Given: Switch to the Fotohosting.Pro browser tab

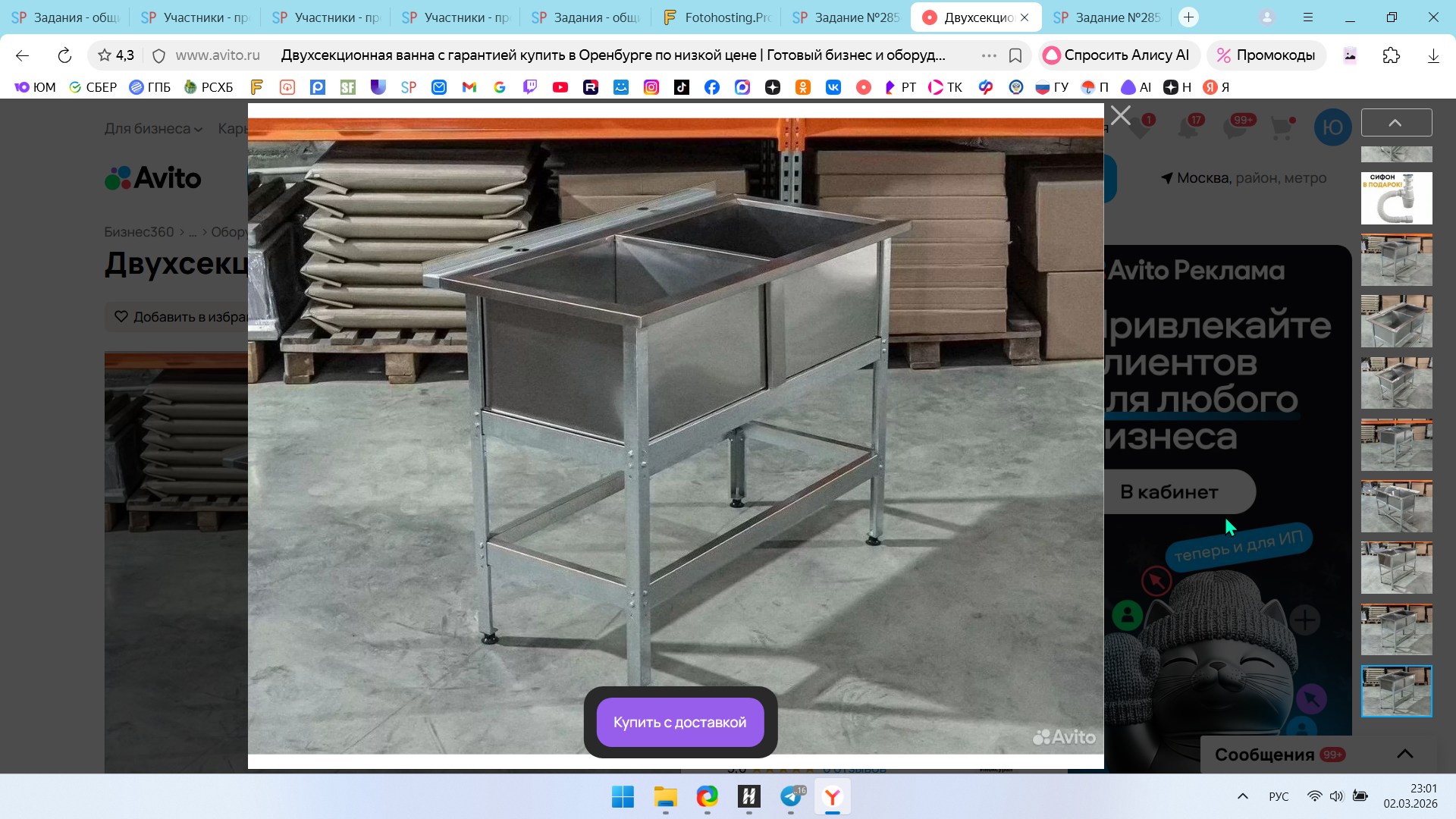Looking at the screenshot, I should tap(715, 17).
